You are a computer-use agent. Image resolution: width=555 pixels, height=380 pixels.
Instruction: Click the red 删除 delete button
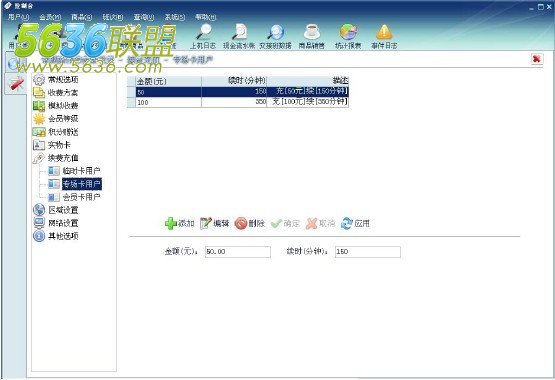[250, 223]
